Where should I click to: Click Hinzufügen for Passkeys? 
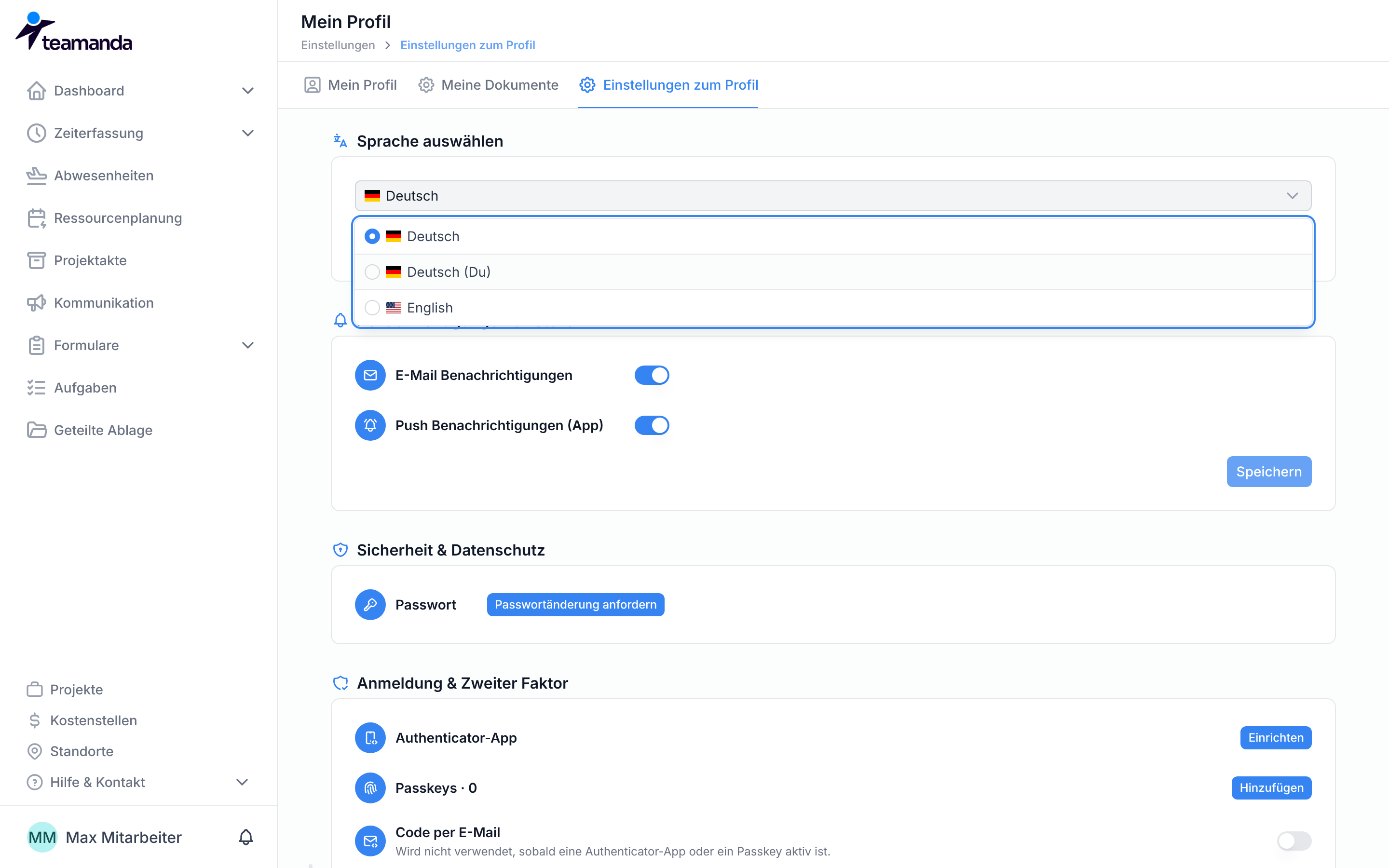(x=1271, y=787)
